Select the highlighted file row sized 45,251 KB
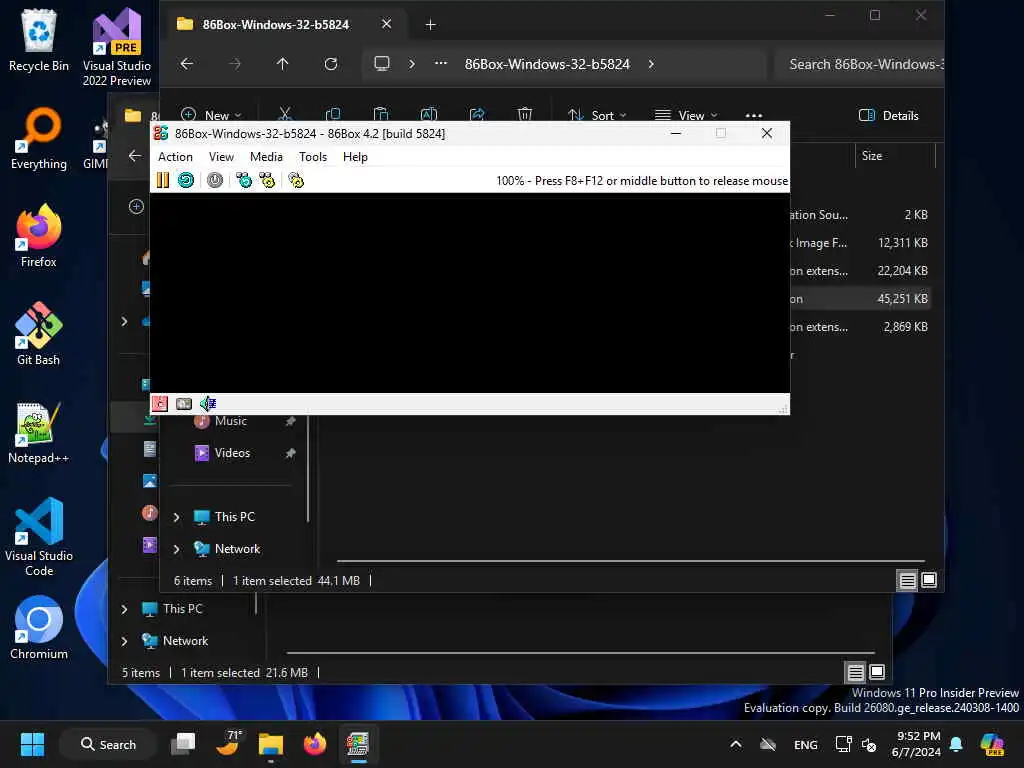1024x768 pixels. click(861, 299)
